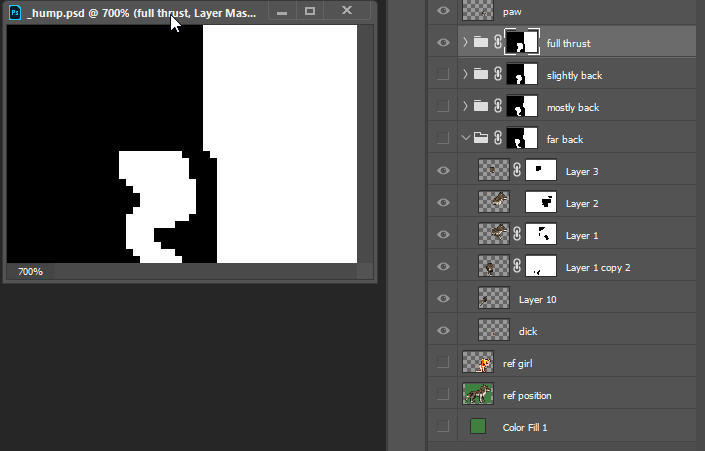The height and width of the screenshot is (451, 705).
Task: Click the folder icon of far back group
Action: [x=481, y=139]
